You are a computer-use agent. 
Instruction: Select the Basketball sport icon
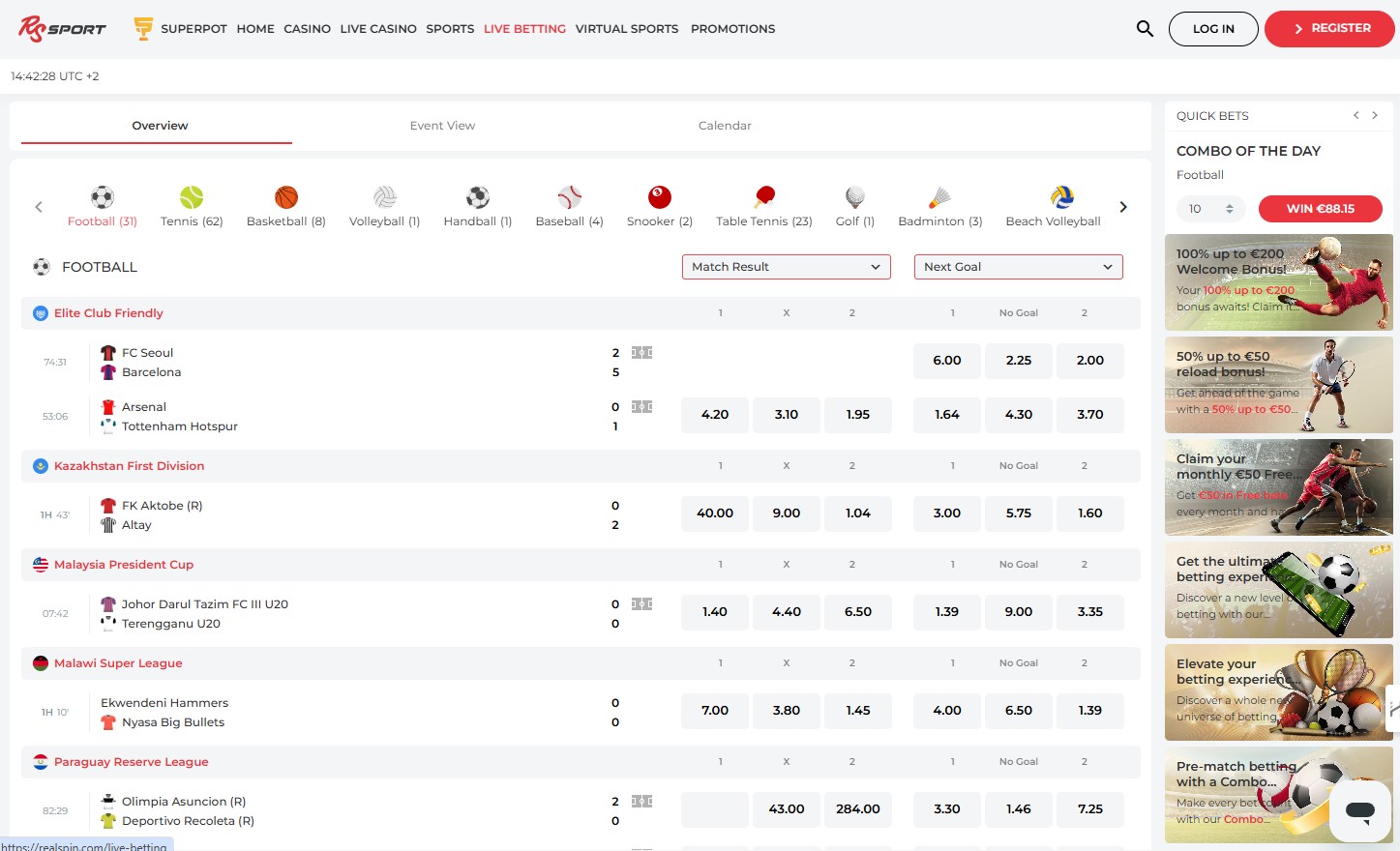click(x=286, y=197)
